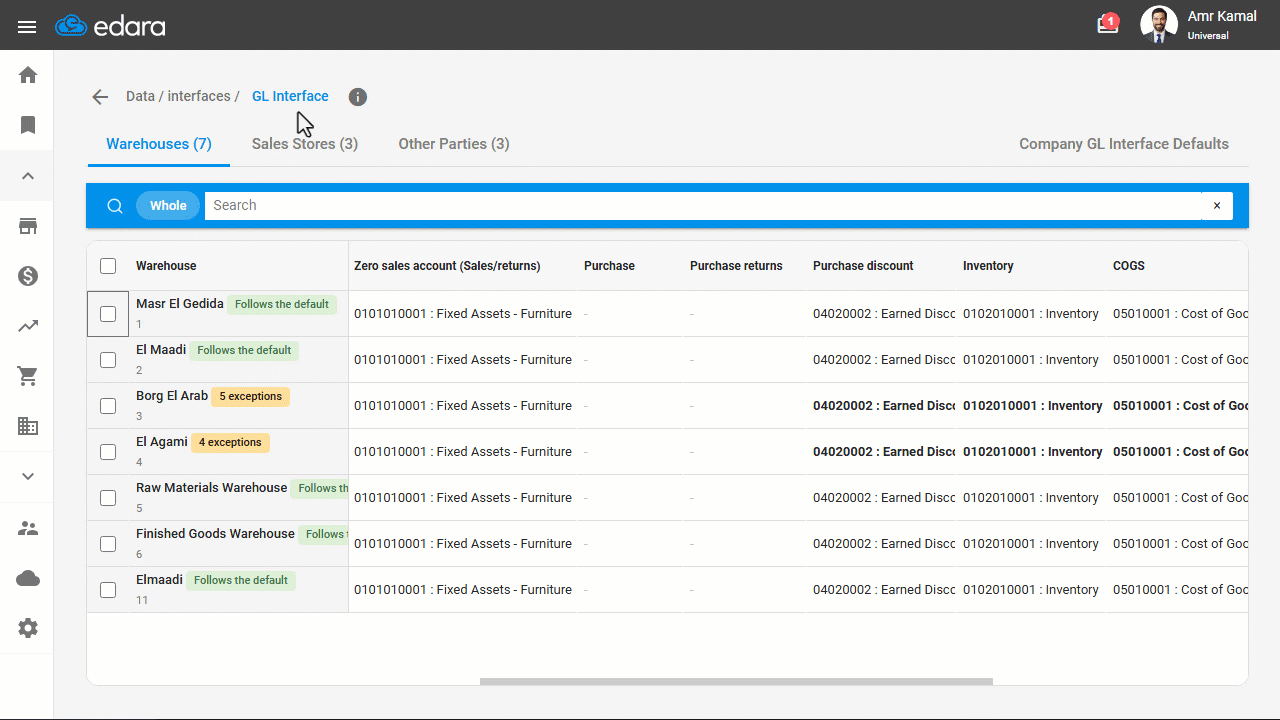Open the people sidebar icon
1280x720 pixels.
[28, 528]
